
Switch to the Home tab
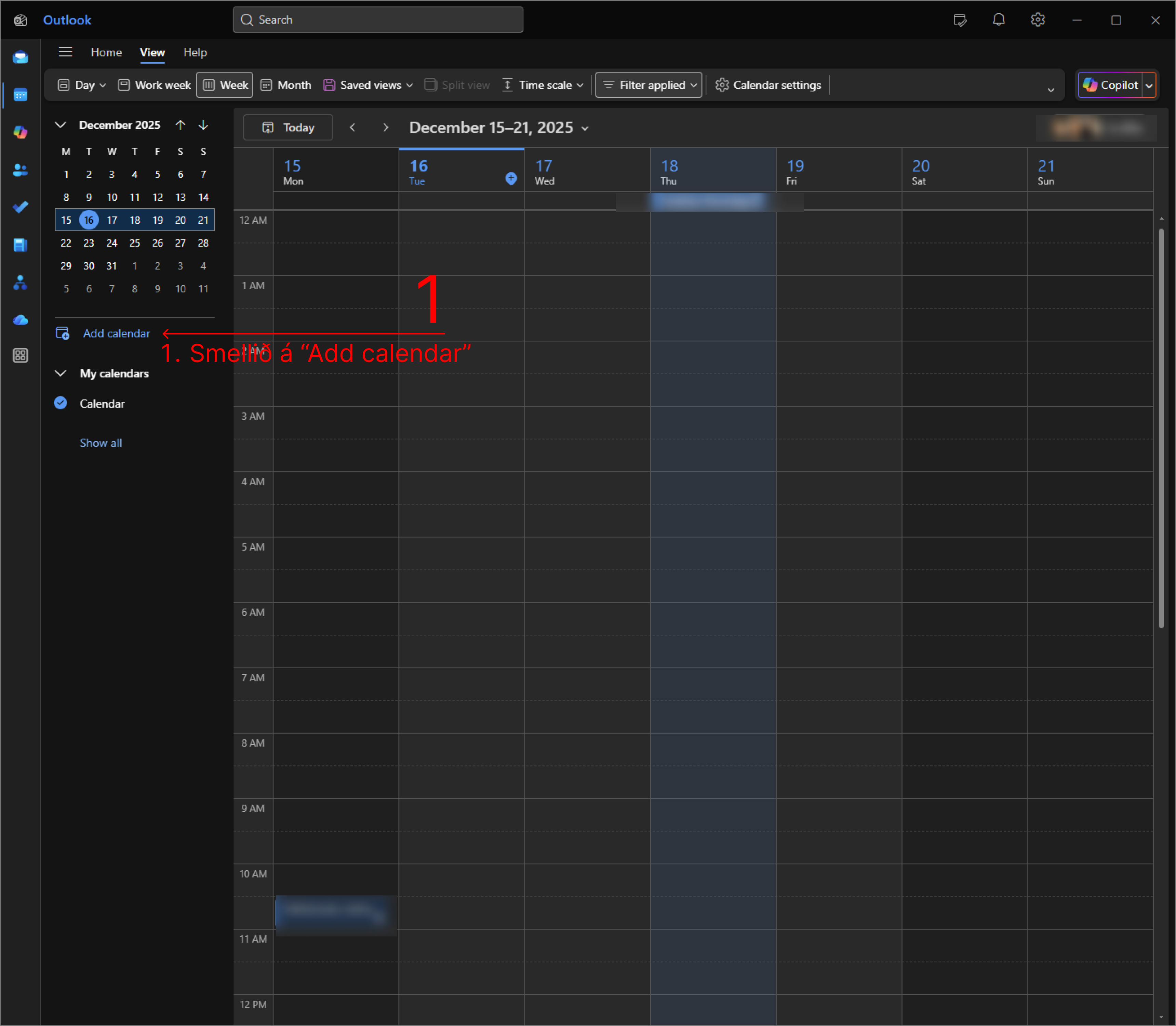(106, 52)
